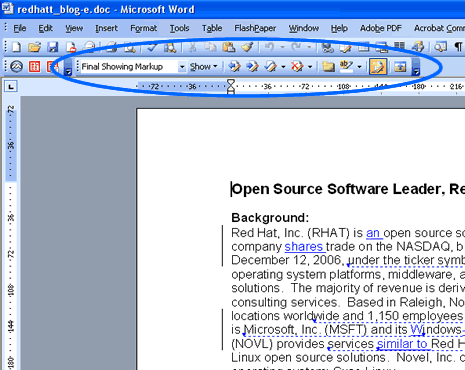Open the Table menu
Viewport: 465px width, 370px height.
(212, 28)
